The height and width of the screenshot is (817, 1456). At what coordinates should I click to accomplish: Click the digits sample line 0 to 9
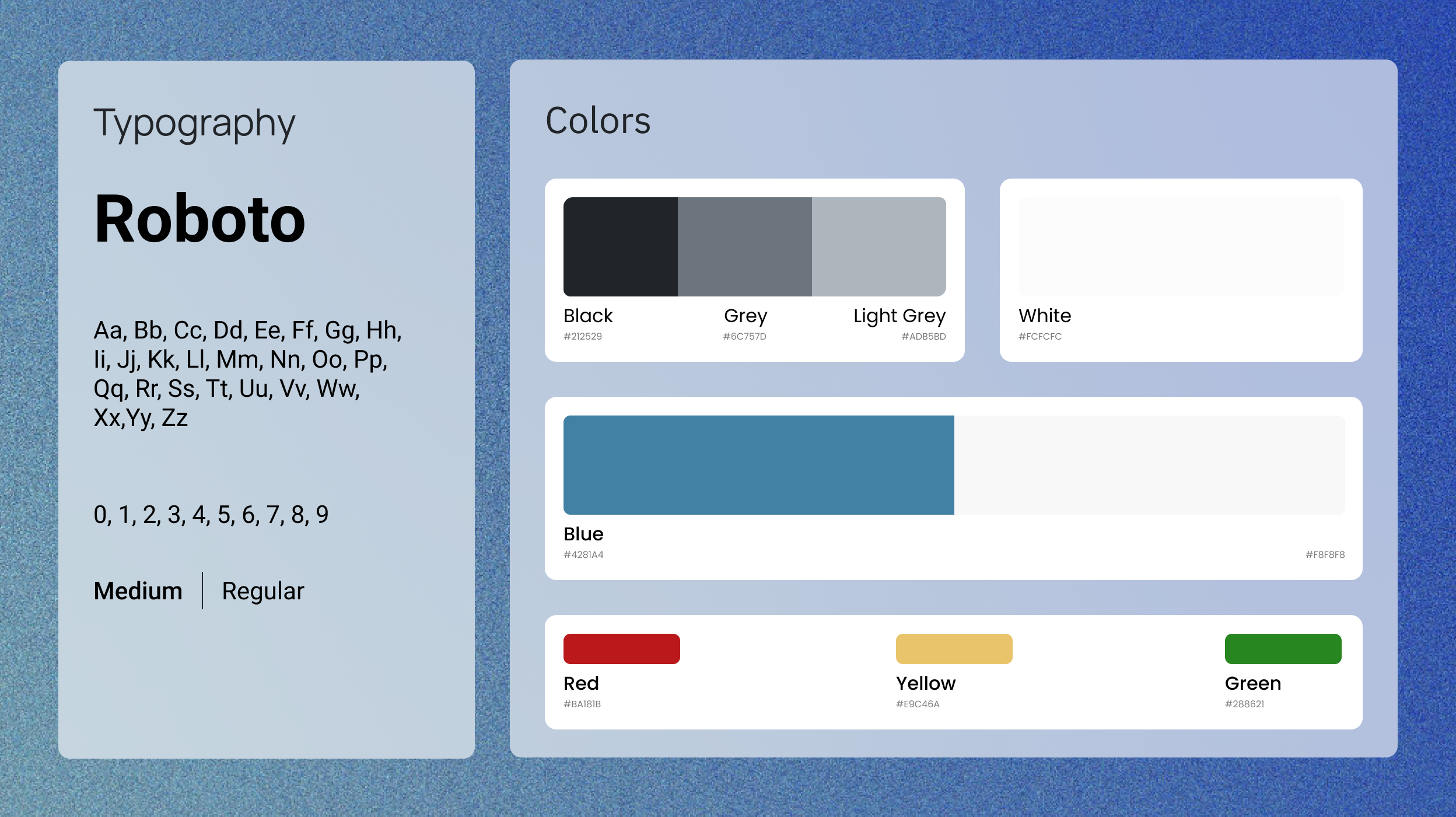click(x=211, y=515)
